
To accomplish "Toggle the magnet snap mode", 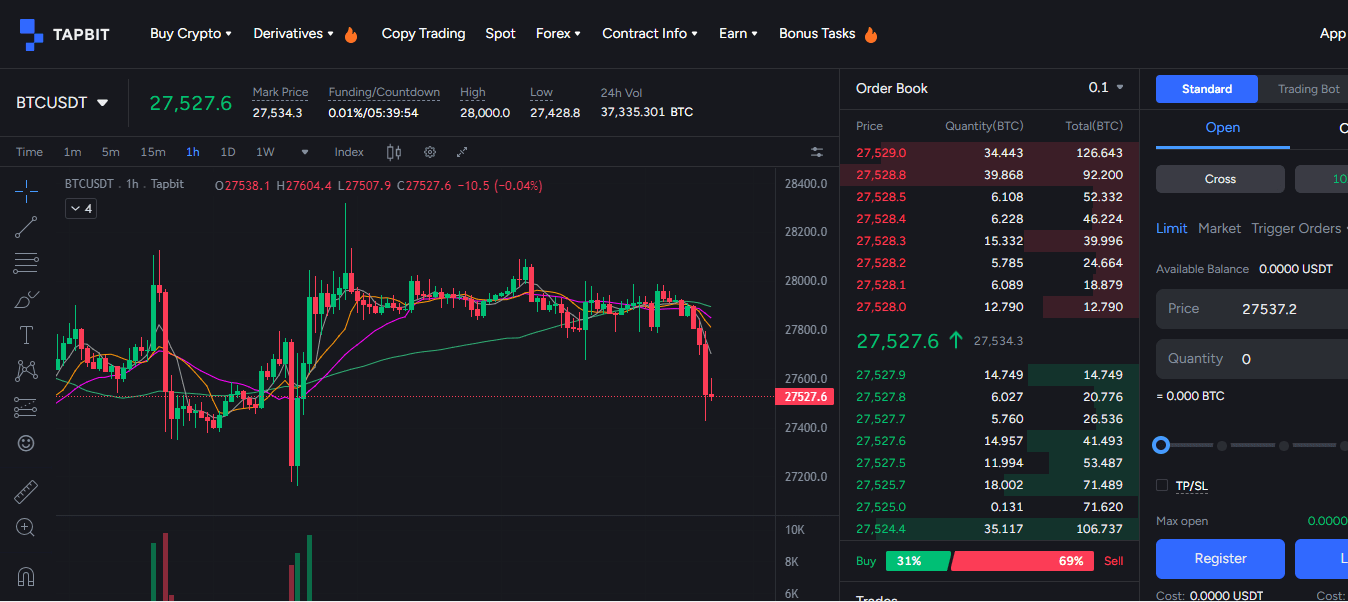I will coord(27,577).
